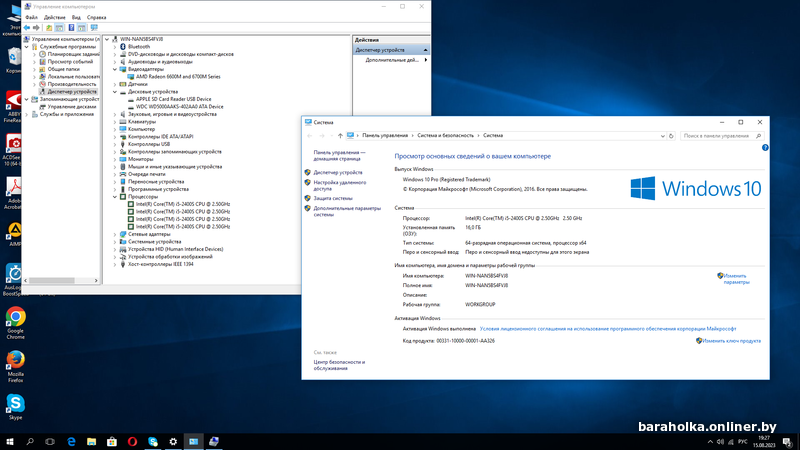This screenshot has height=450, width=800.
Task: Click the Up one level folder icon
Action: click(49, 28)
